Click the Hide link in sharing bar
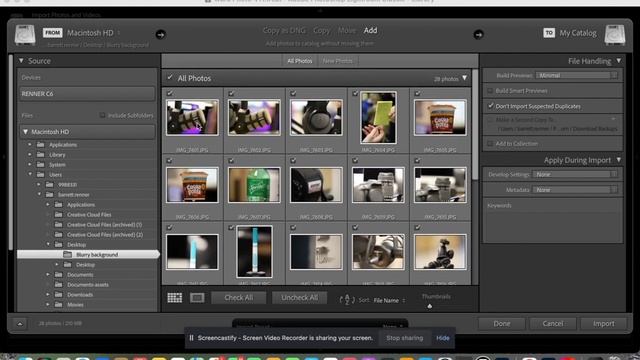Image resolution: width=640 pixels, height=360 pixels. pos(443,338)
